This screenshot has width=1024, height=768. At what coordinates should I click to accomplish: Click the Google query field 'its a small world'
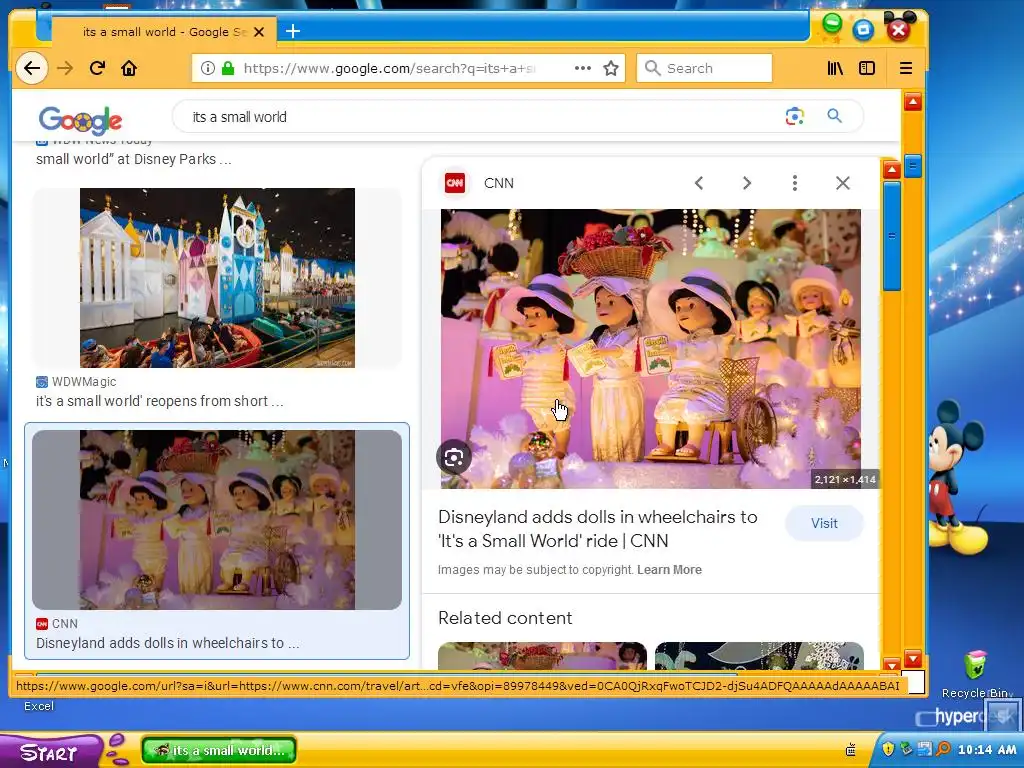pyautogui.click(x=483, y=117)
